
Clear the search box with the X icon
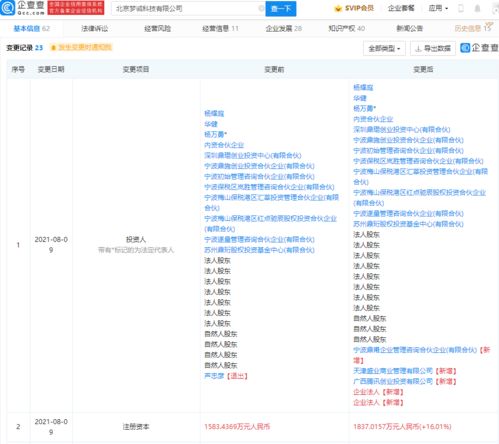261,9
